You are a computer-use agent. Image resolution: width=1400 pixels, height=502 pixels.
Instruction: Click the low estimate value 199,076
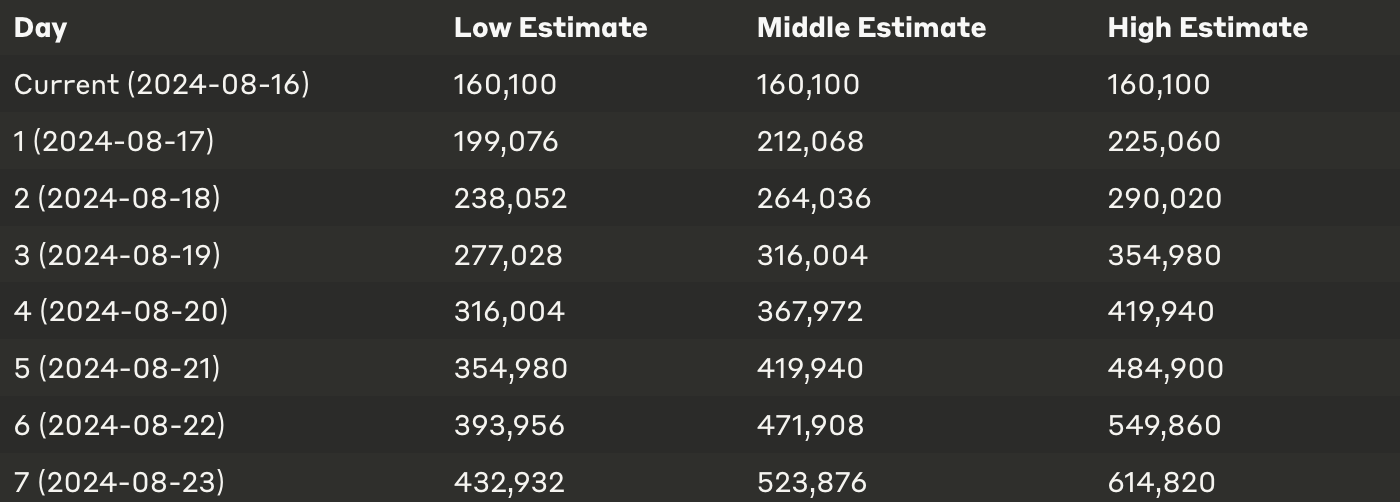click(x=506, y=141)
